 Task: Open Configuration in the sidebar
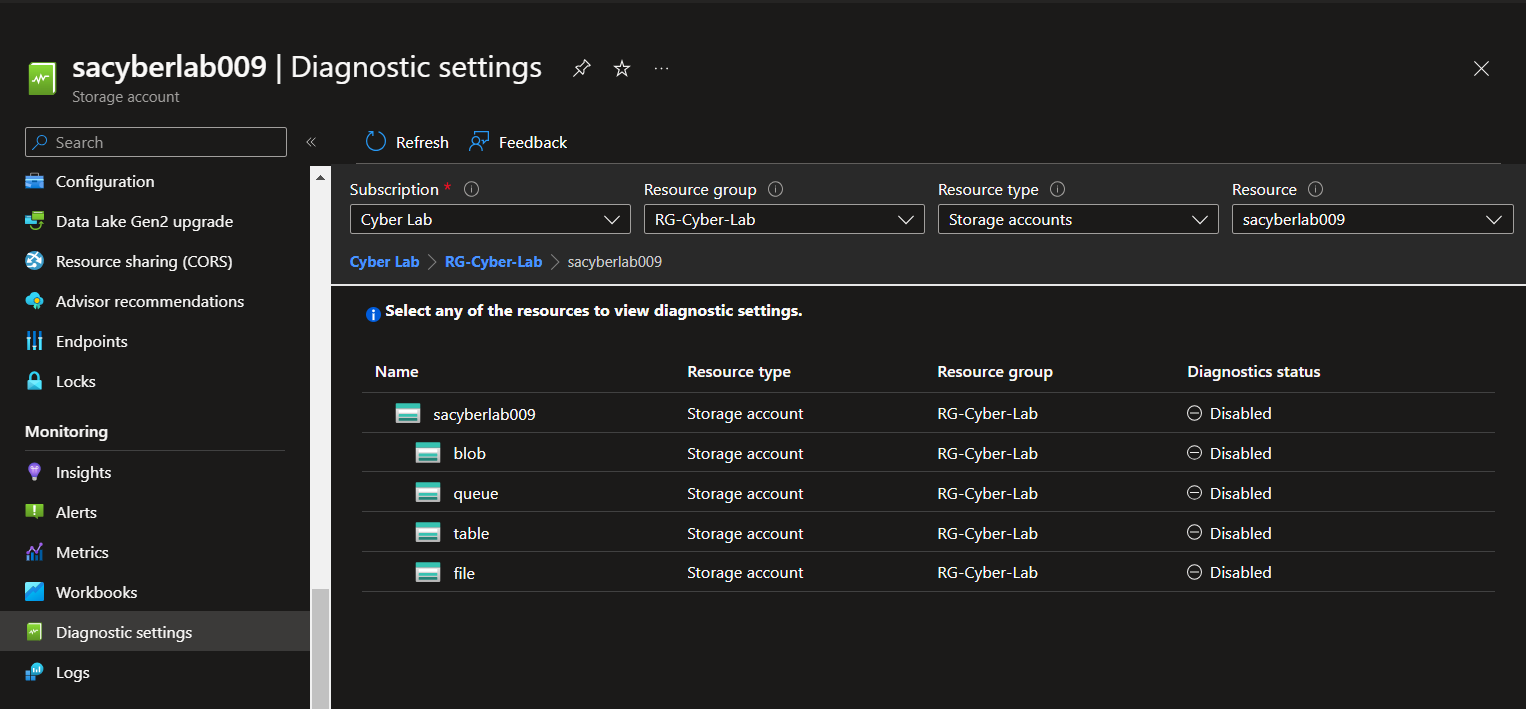coord(156,181)
